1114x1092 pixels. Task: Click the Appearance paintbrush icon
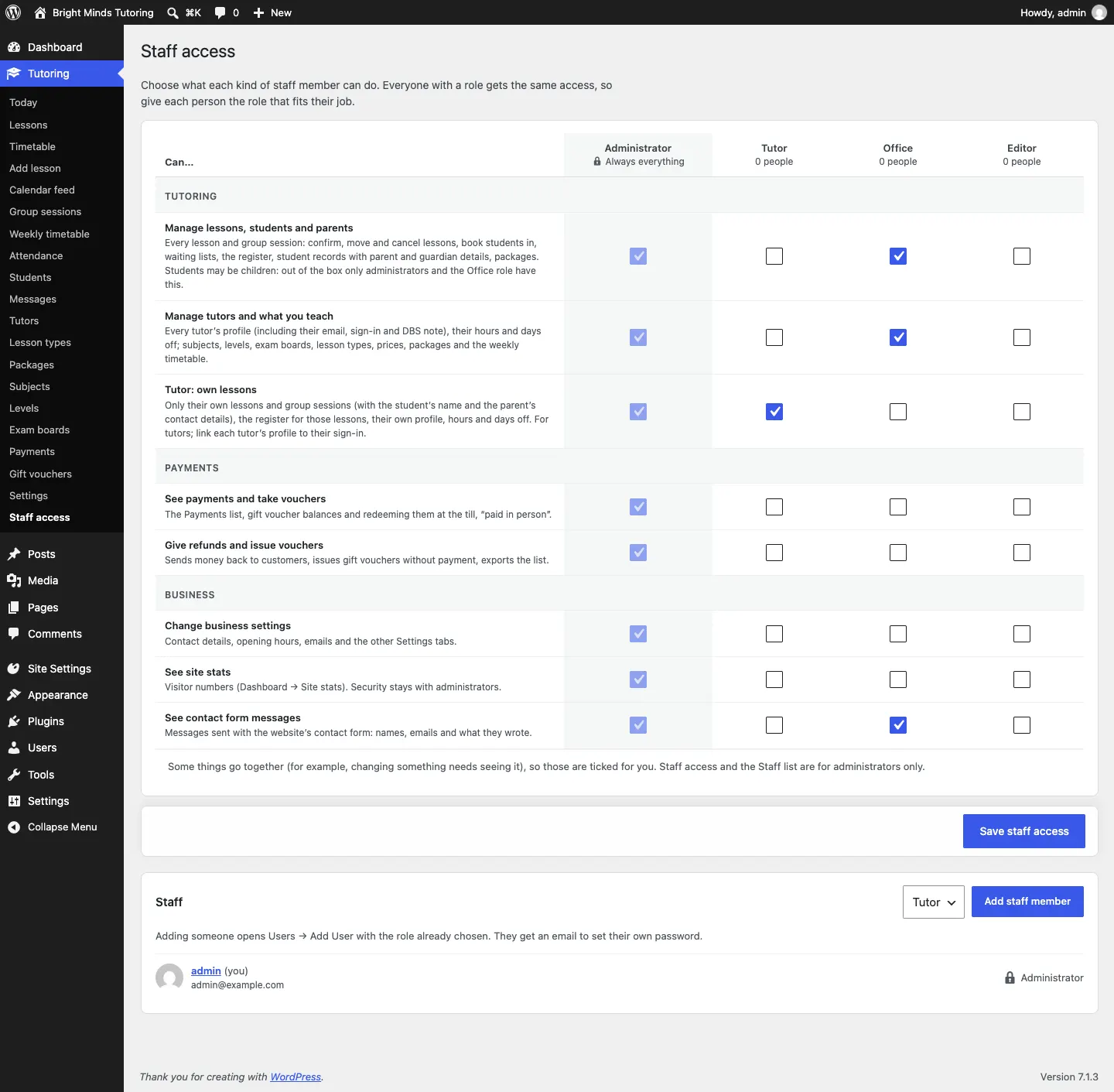tap(14, 695)
